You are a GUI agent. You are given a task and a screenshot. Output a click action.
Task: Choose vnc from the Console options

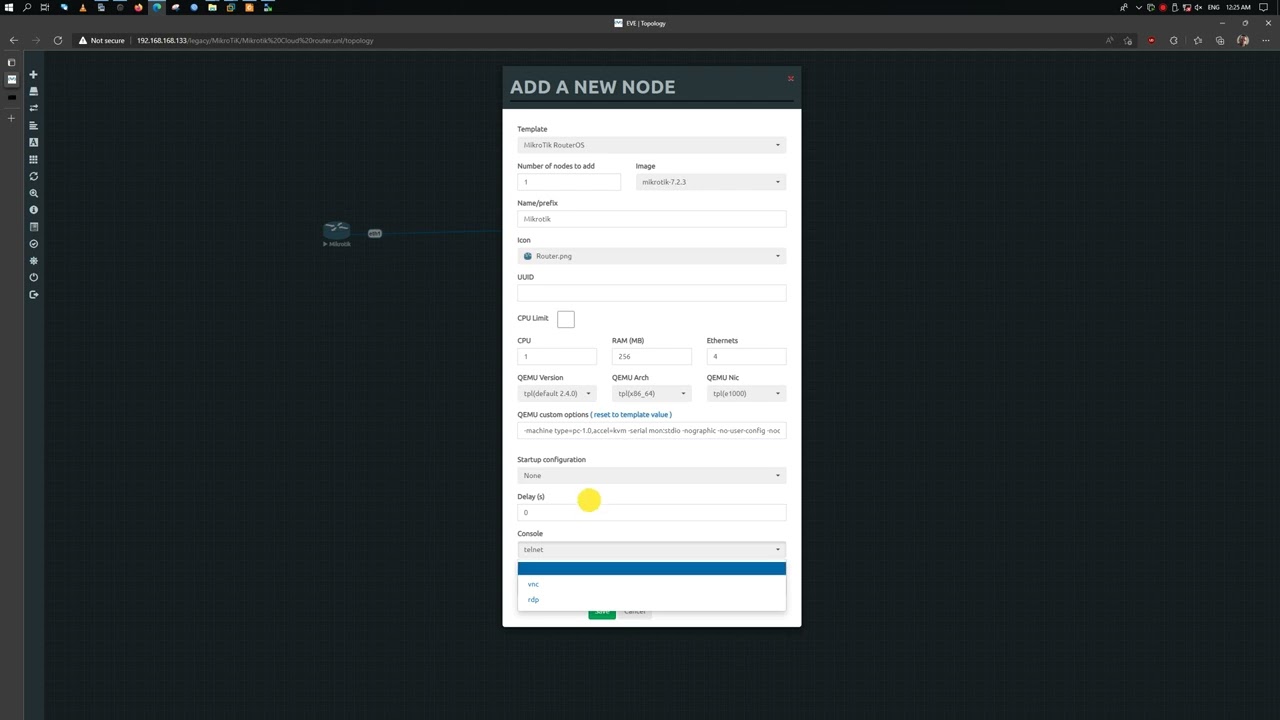pyautogui.click(x=651, y=584)
